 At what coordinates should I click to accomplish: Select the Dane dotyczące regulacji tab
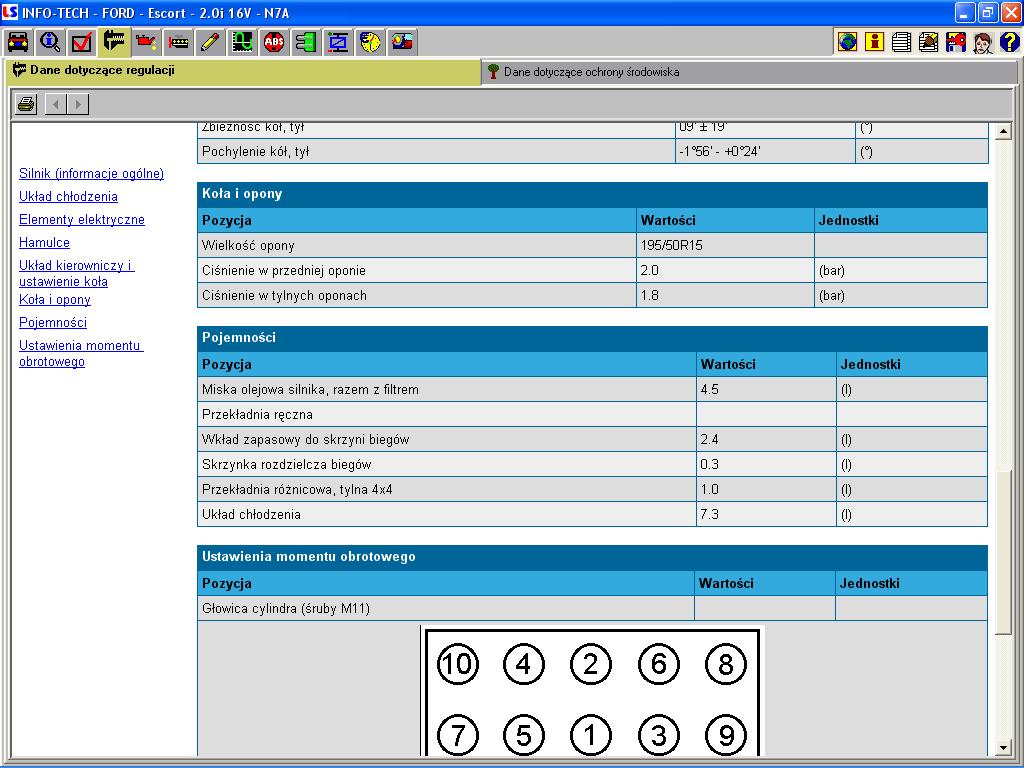pyautogui.click(x=100, y=71)
